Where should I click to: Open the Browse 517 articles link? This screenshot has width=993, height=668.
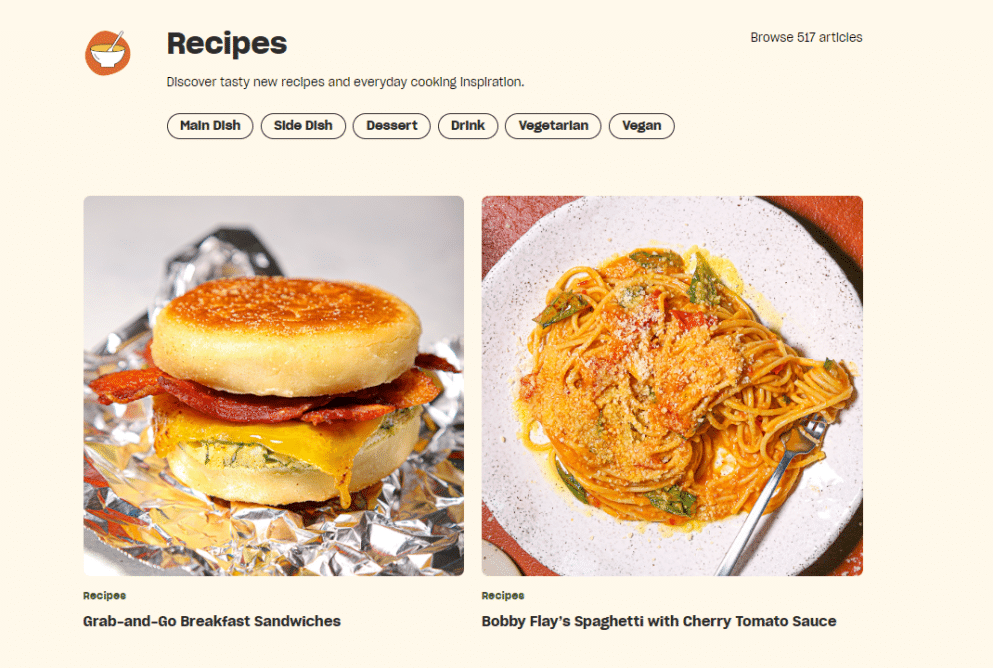[806, 37]
